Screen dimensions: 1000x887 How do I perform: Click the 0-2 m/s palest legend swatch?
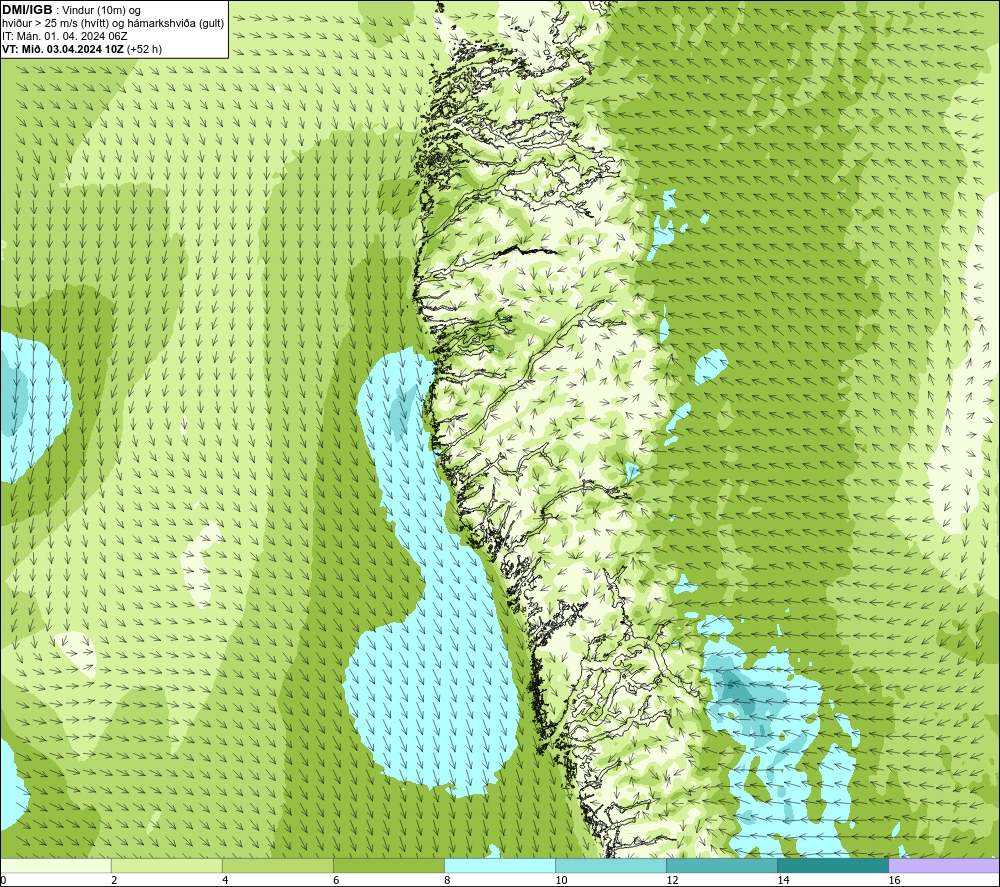coord(55,866)
